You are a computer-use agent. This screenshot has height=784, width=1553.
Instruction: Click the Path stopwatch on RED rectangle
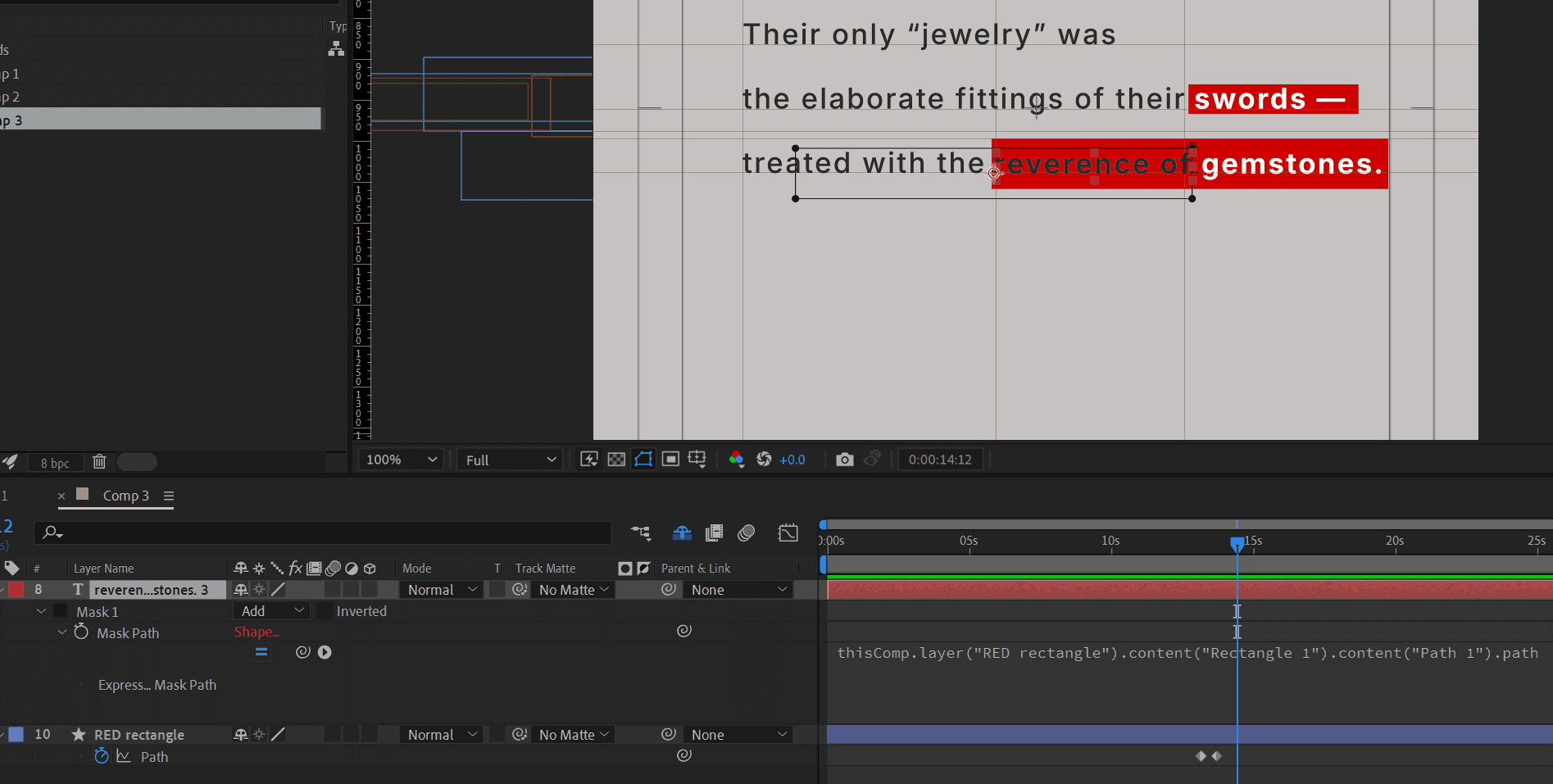click(x=101, y=755)
